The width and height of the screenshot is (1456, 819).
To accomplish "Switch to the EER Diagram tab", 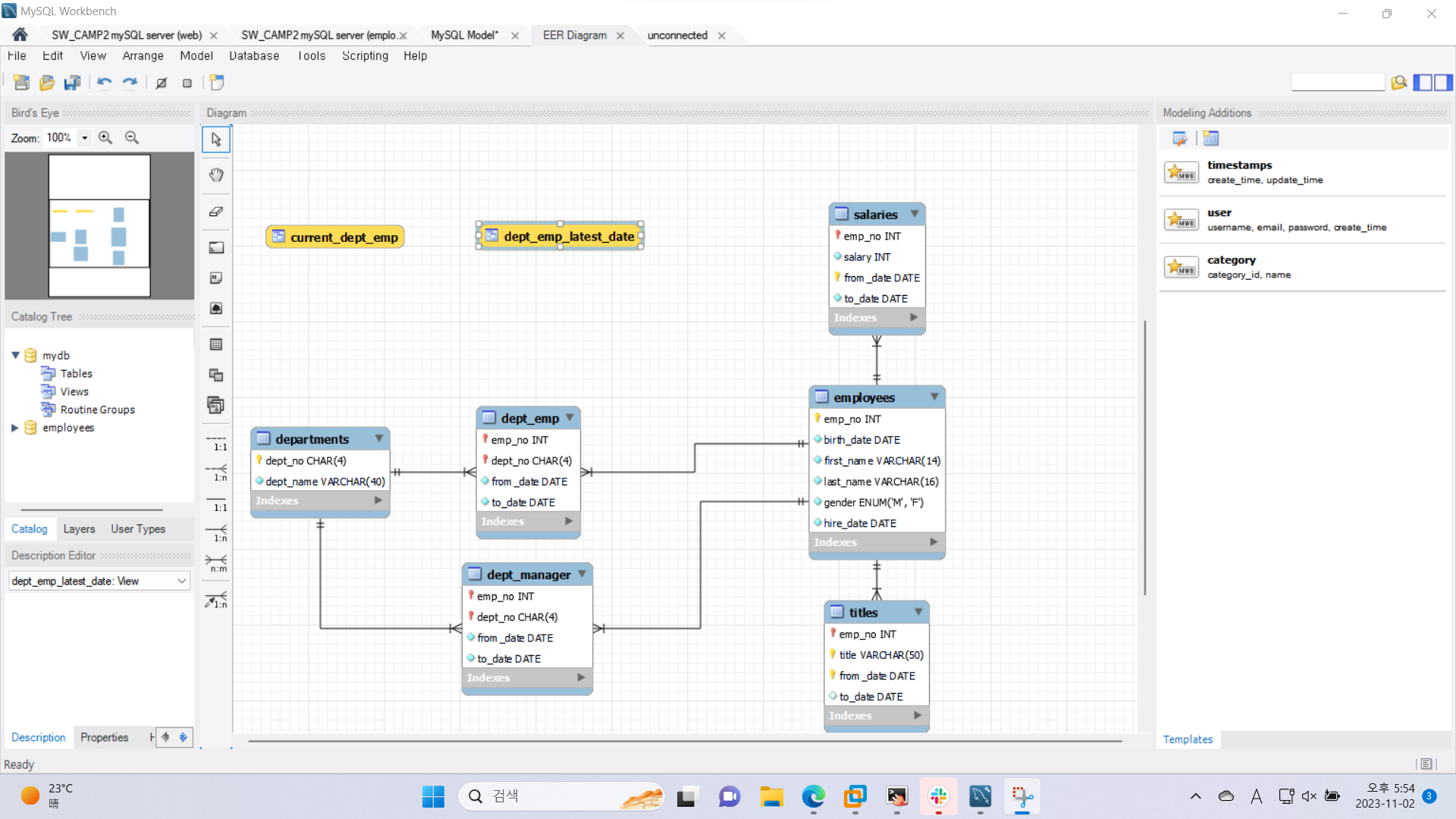I will click(574, 35).
